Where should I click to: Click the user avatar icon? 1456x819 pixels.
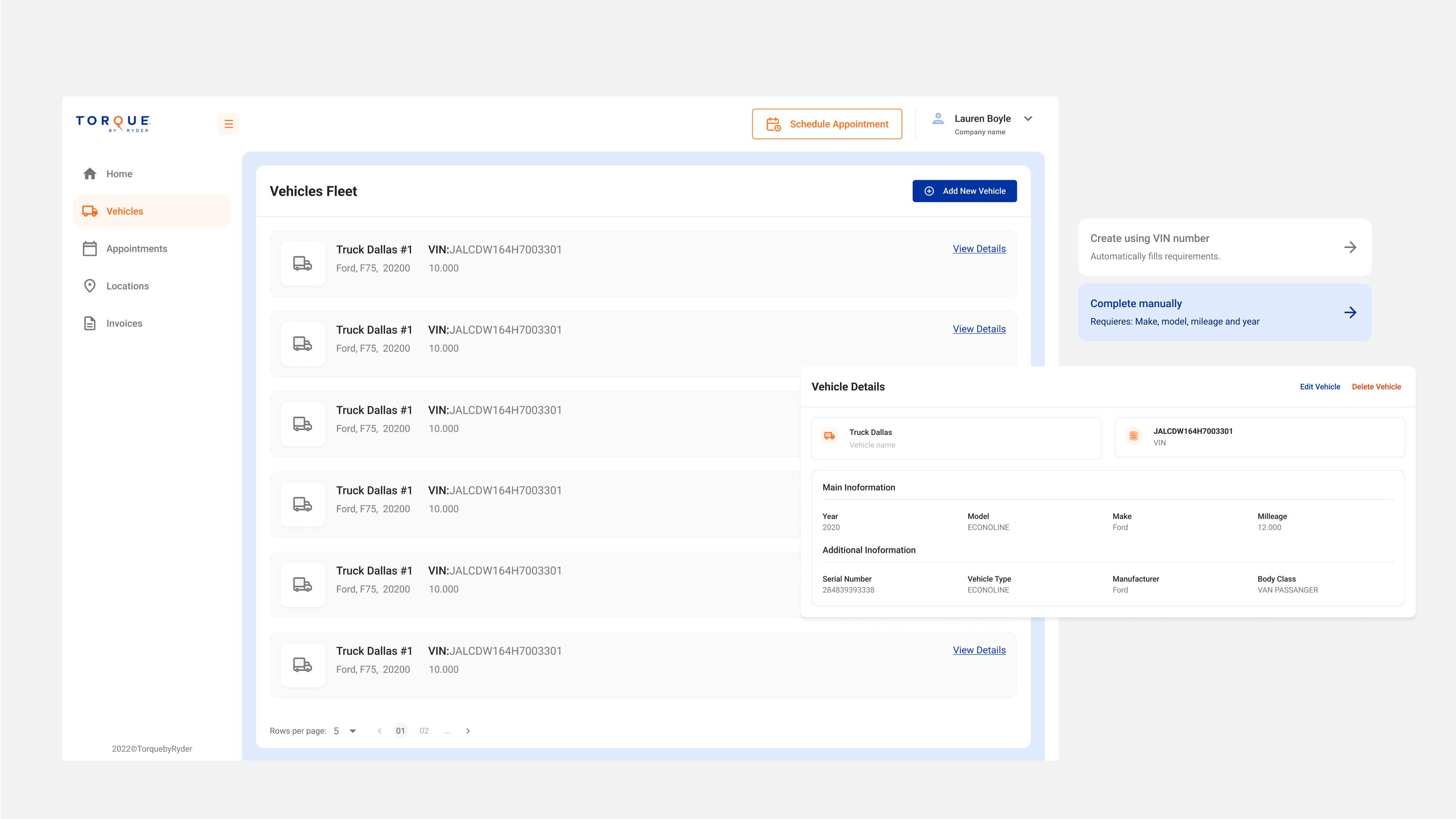pos(938,118)
